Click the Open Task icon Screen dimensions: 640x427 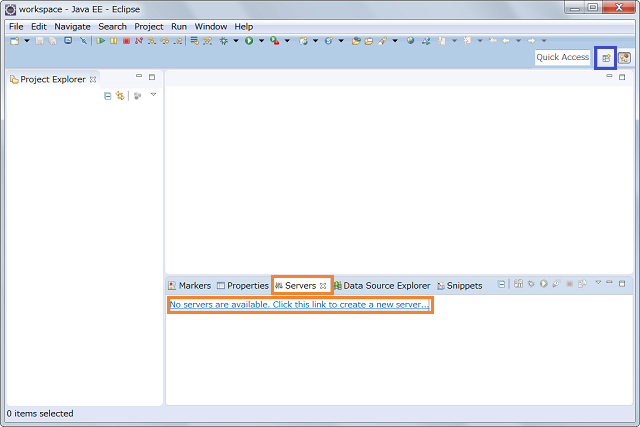[369, 41]
